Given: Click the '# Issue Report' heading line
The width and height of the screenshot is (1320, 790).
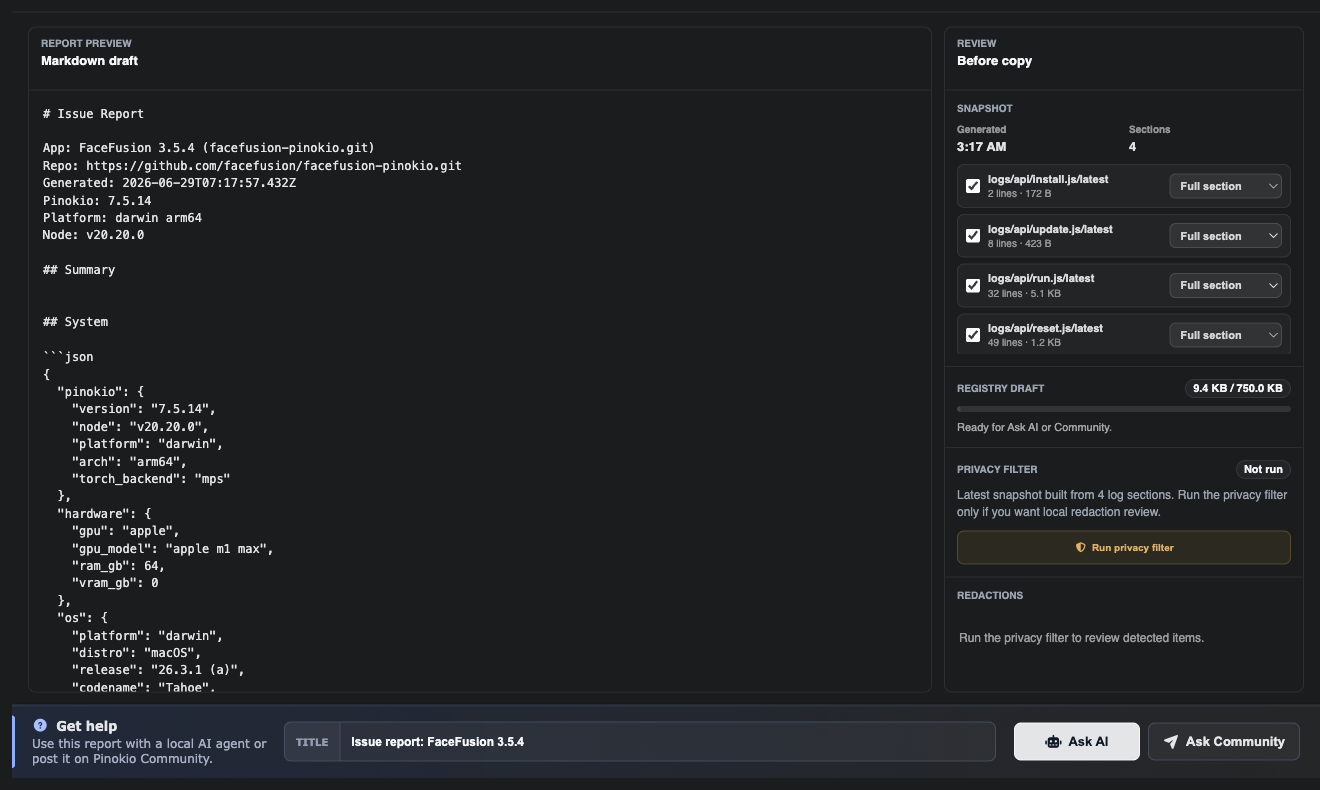Looking at the screenshot, I should pos(93,114).
